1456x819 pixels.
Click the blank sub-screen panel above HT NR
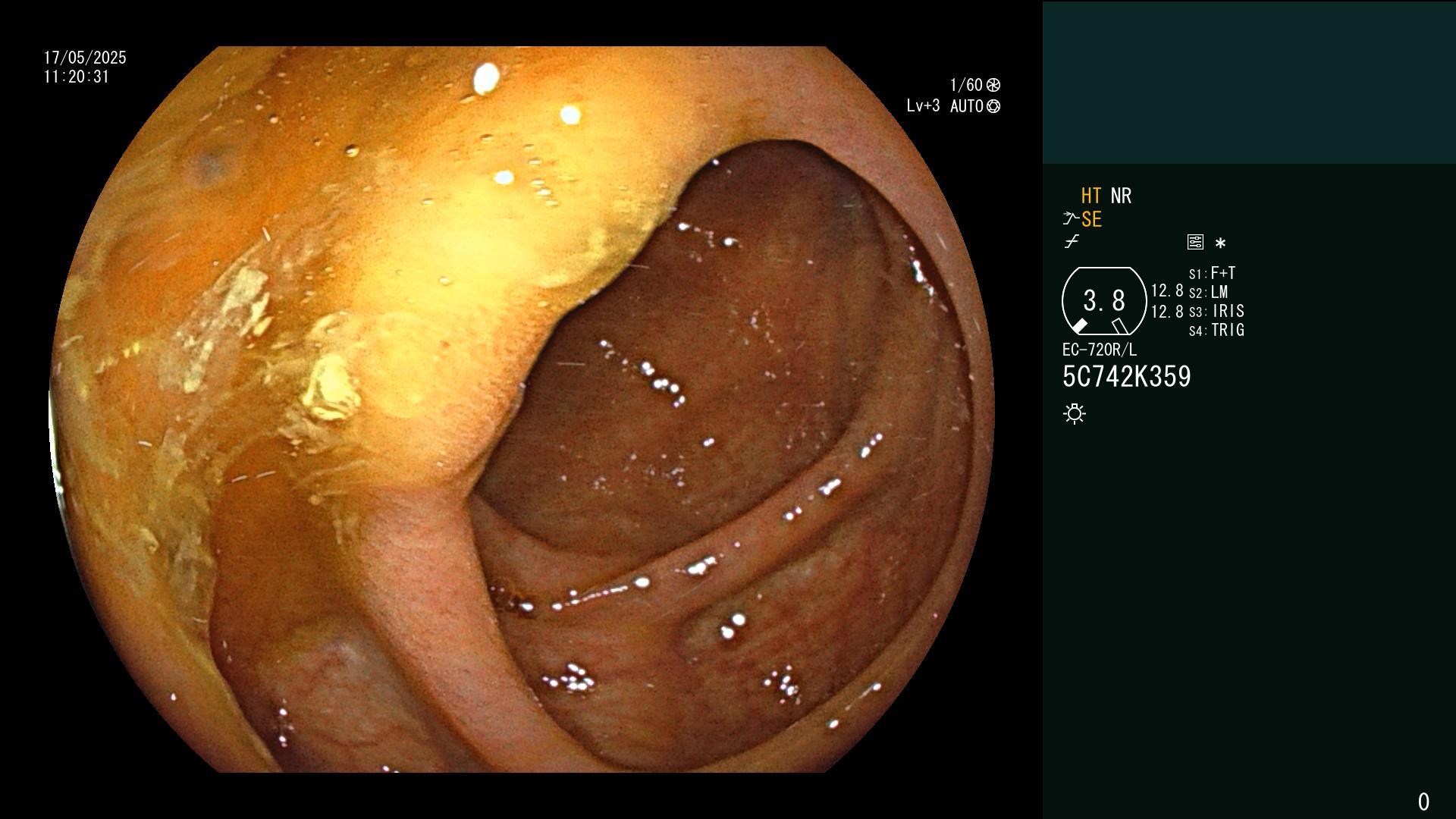(x=1249, y=82)
